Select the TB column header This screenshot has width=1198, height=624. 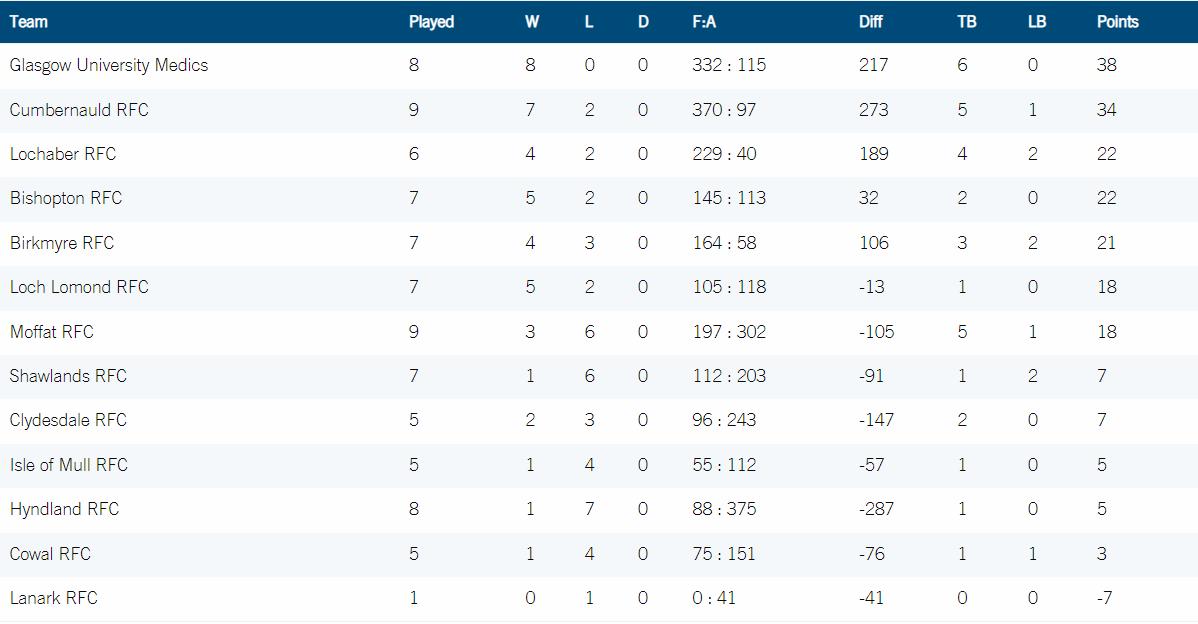[x=966, y=22]
